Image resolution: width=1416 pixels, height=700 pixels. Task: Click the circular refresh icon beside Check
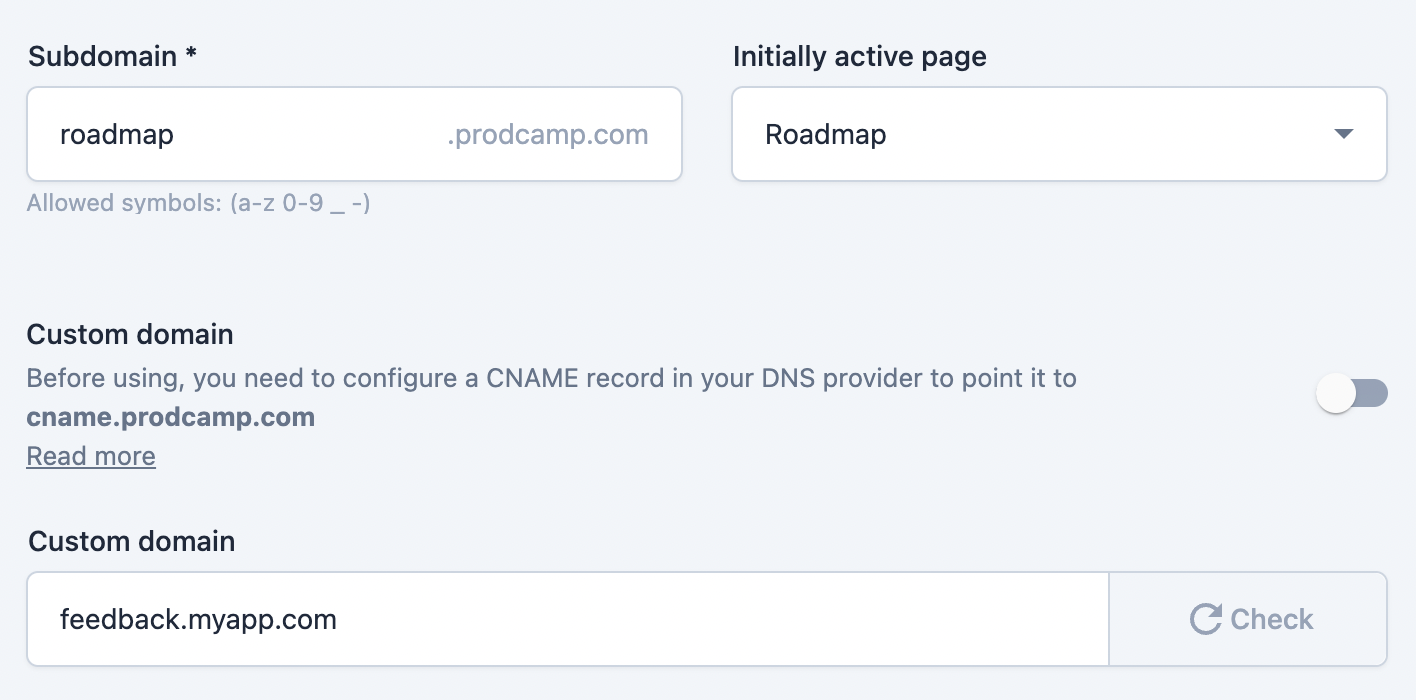click(1206, 619)
